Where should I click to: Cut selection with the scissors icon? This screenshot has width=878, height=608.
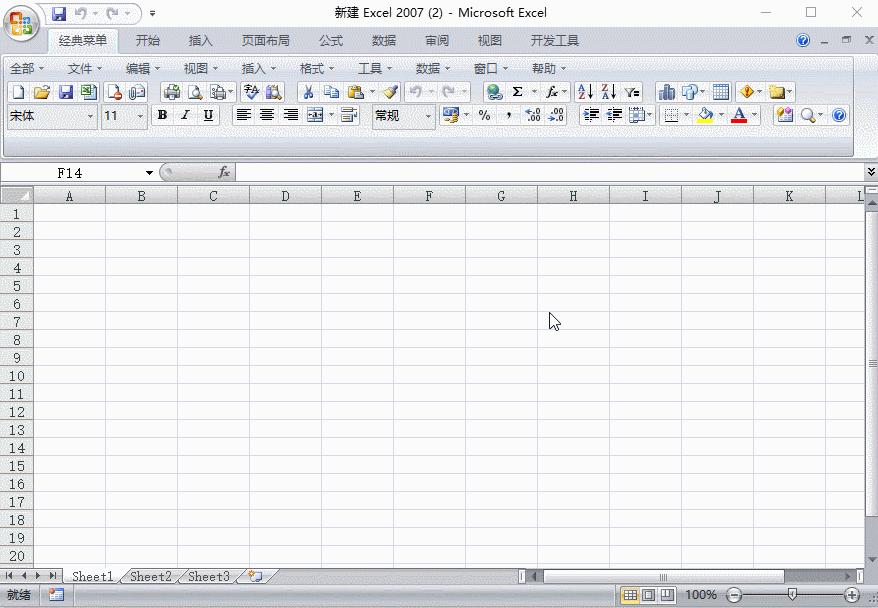pyautogui.click(x=308, y=92)
